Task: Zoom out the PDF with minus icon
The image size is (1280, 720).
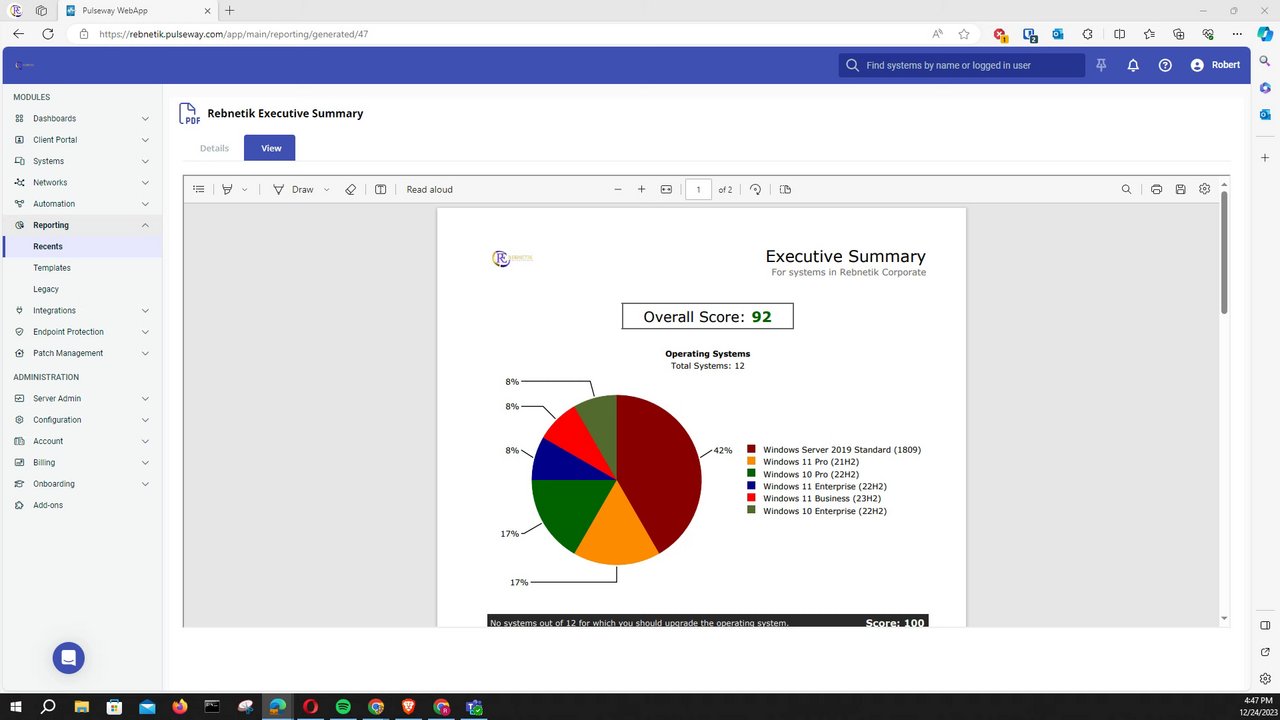Action: coord(618,189)
